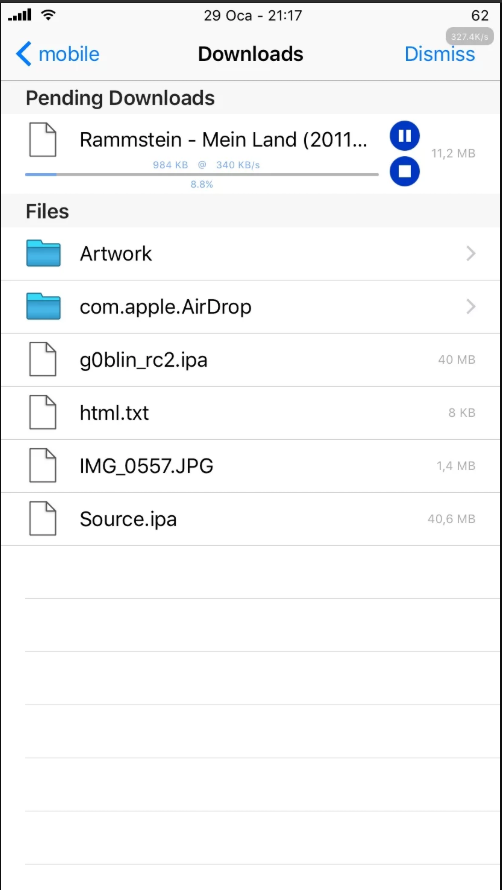Image resolution: width=502 pixels, height=890 pixels.
Task: Select the html.txt file name
Action: click(114, 413)
